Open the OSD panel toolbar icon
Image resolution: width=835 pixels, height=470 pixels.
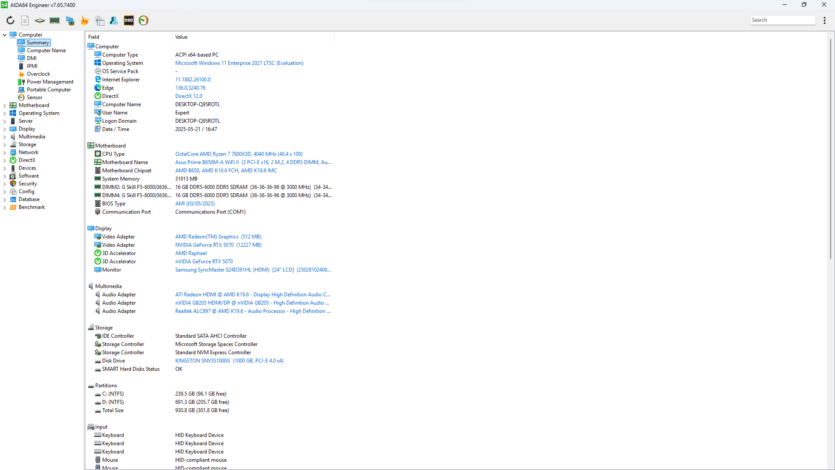coord(129,20)
